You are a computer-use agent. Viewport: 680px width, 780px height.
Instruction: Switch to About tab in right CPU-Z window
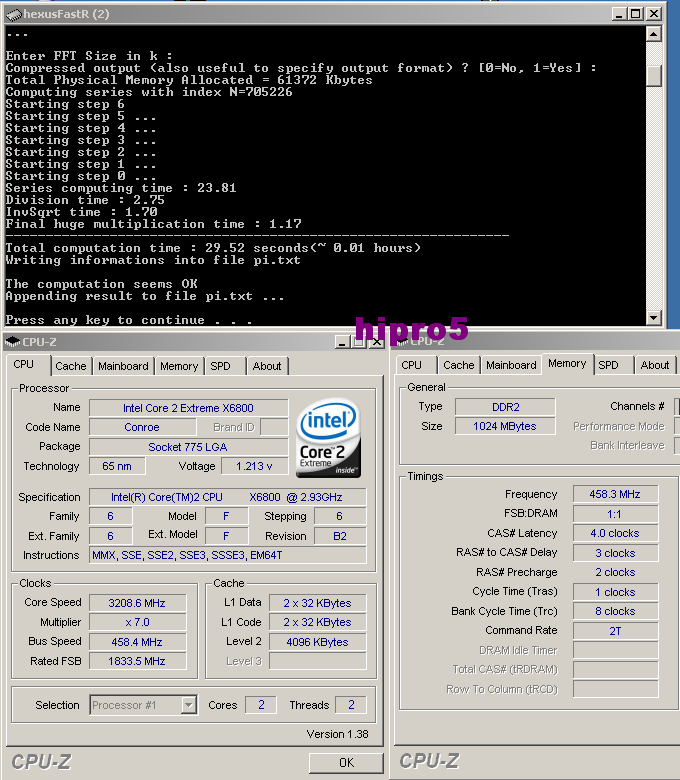point(655,365)
